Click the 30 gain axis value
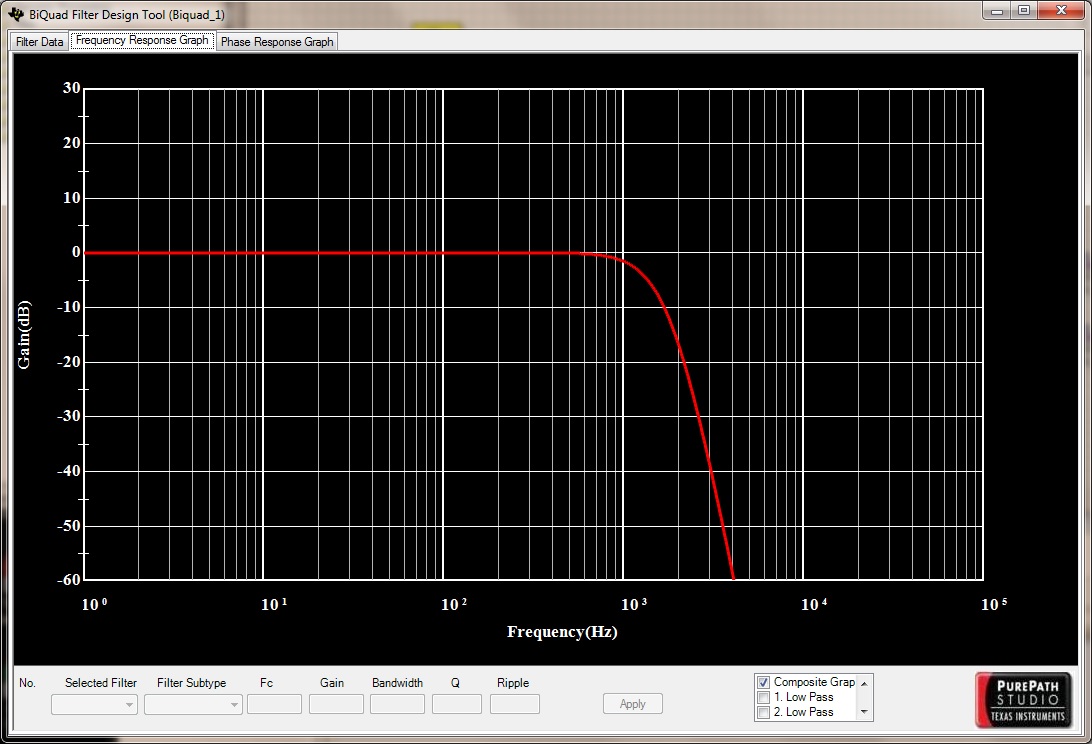The height and width of the screenshot is (744, 1092). coord(72,88)
